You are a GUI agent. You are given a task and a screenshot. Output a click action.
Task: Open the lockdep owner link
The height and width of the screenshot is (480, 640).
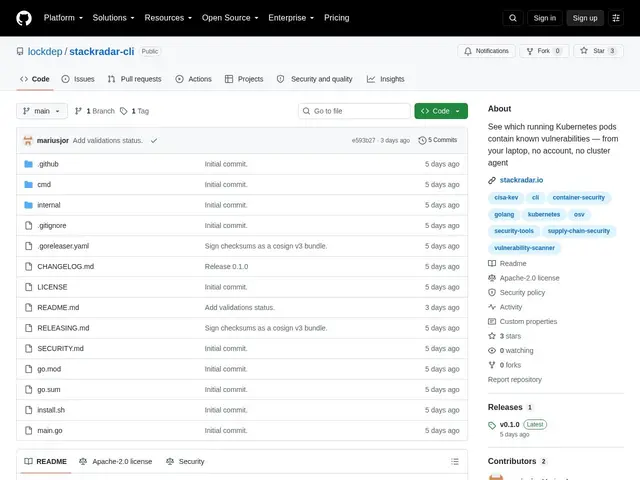pos(45,51)
